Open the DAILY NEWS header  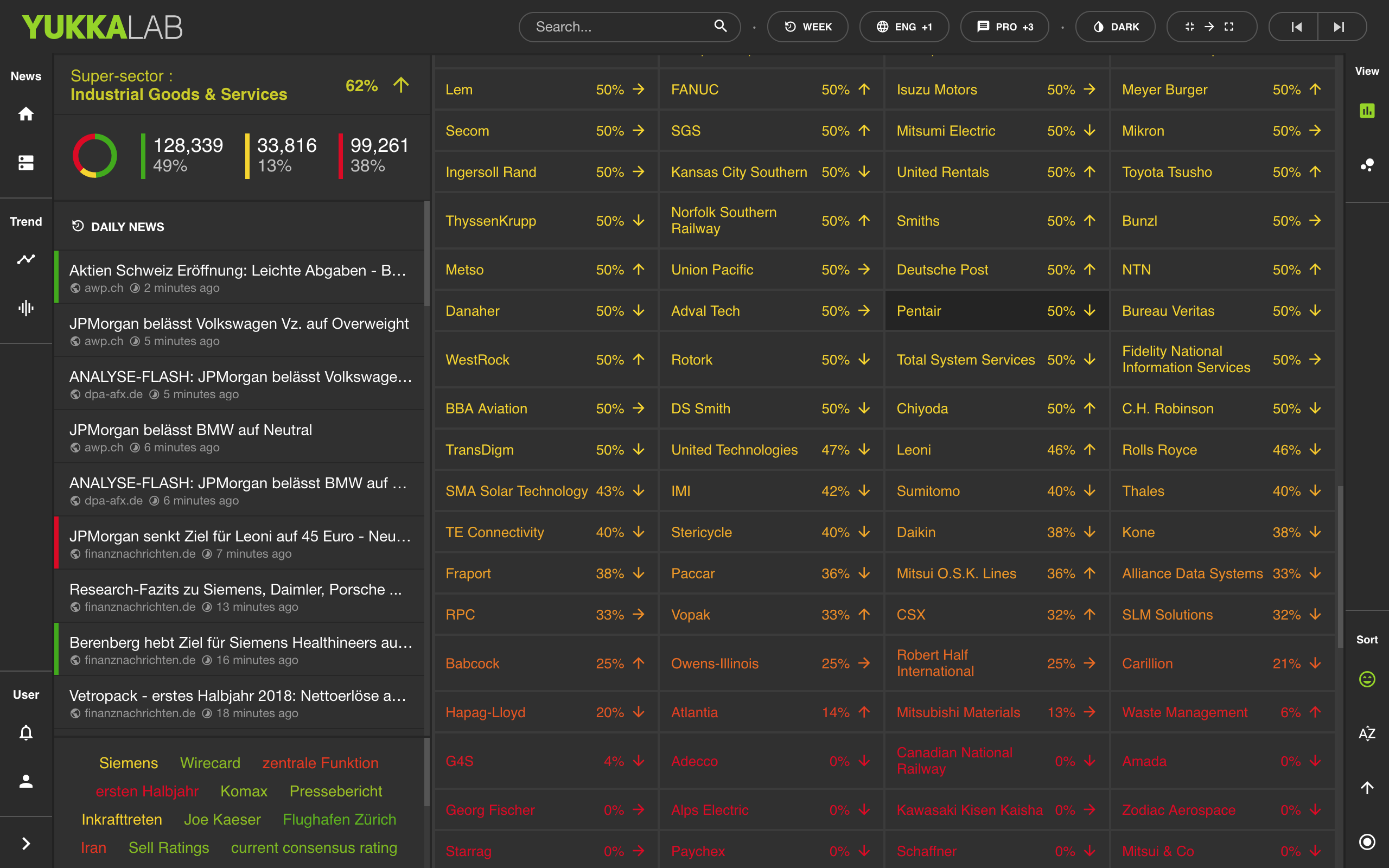118,227
